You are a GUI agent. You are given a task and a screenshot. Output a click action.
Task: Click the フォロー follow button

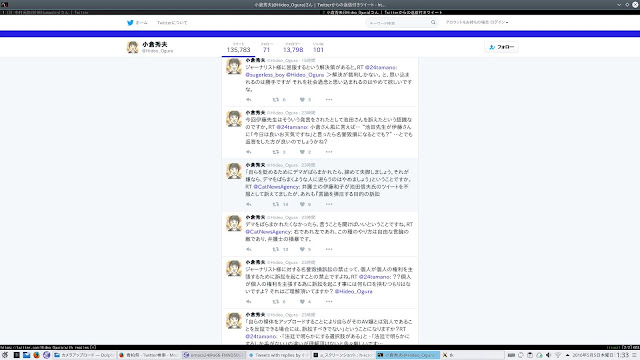(502, 47)
